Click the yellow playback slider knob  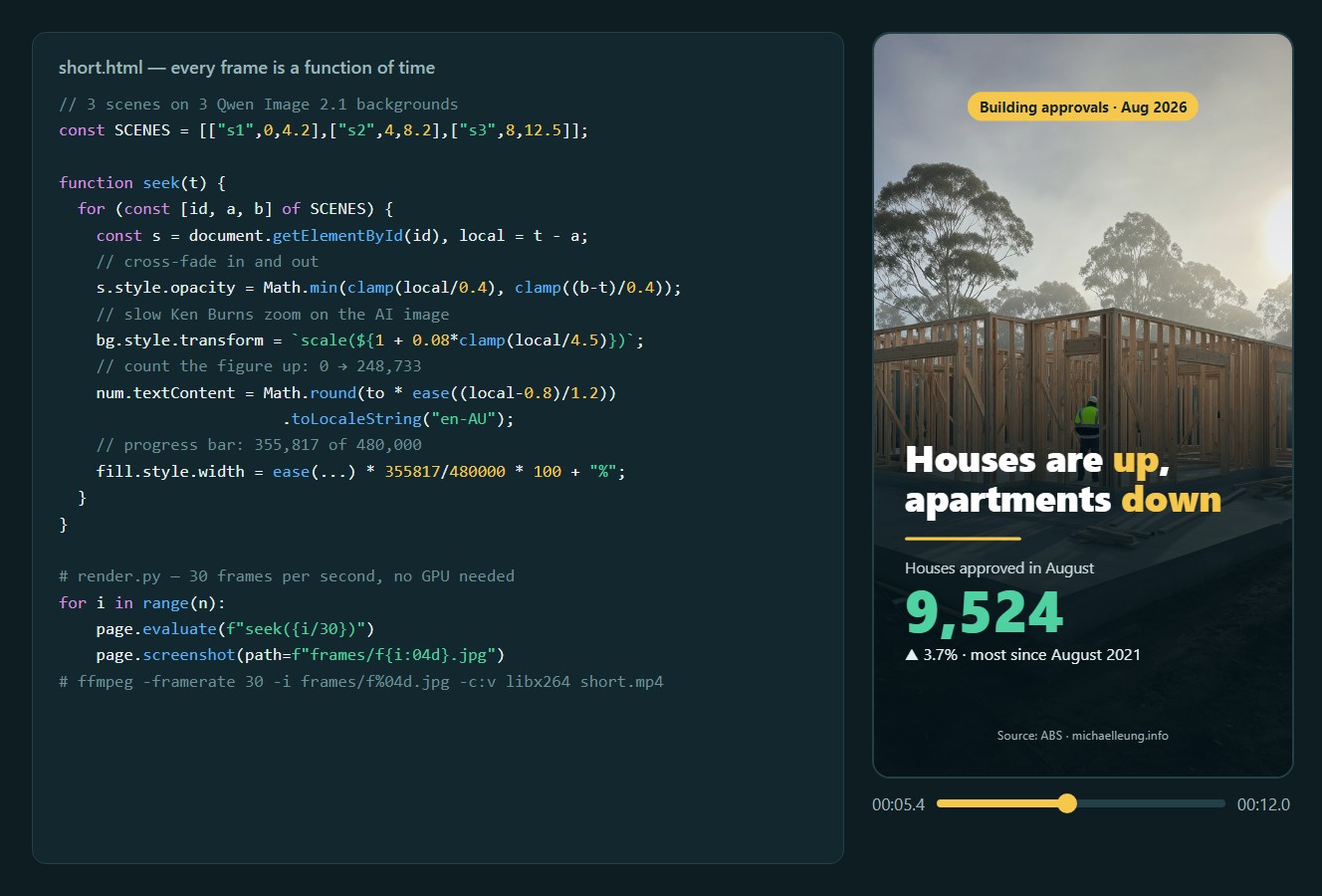coord(1067,803)
